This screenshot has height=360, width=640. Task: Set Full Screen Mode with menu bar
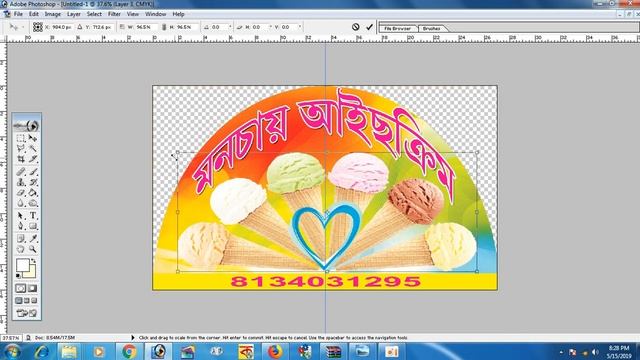pyautogui.click(x=27, y=301)
